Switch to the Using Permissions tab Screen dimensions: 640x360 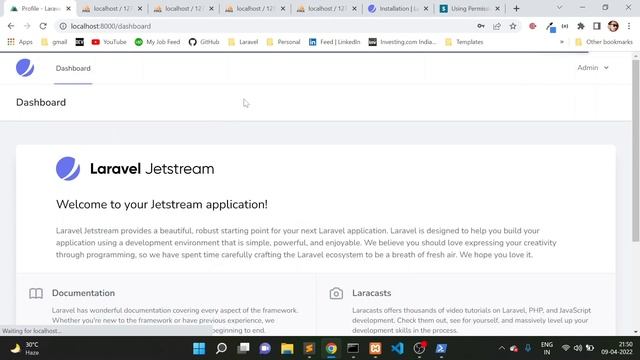pos(470,8)
